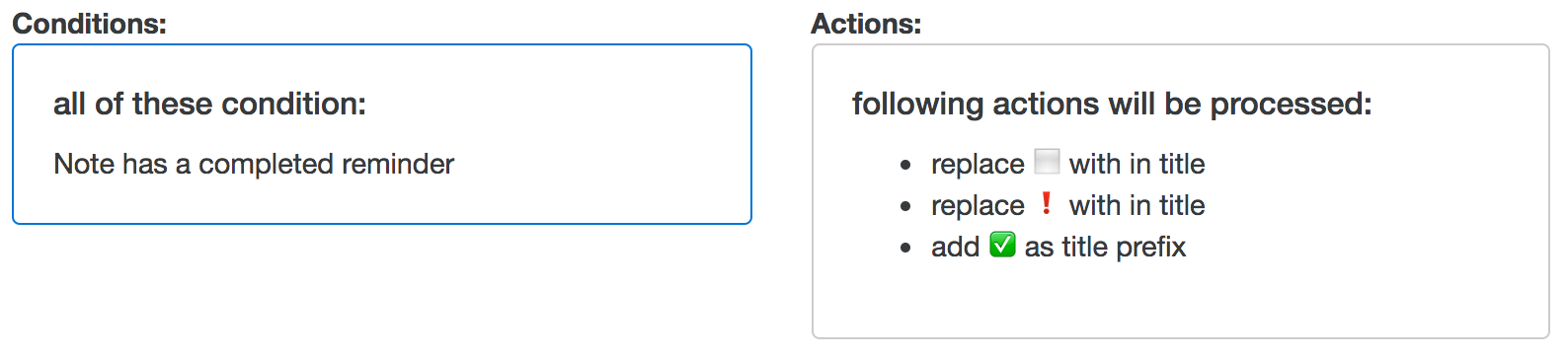The width and height of the screenshot is (1568, 359).
Task: Click the bullet before the first replace action
Action: [905, 166]
